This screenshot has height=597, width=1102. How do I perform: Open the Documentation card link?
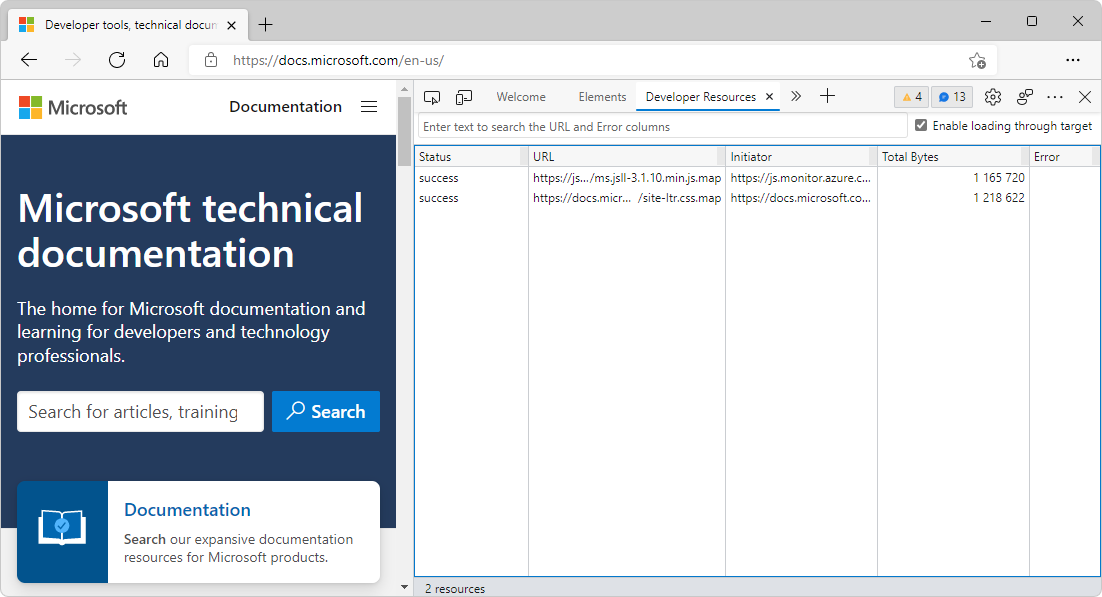[187, 509]
